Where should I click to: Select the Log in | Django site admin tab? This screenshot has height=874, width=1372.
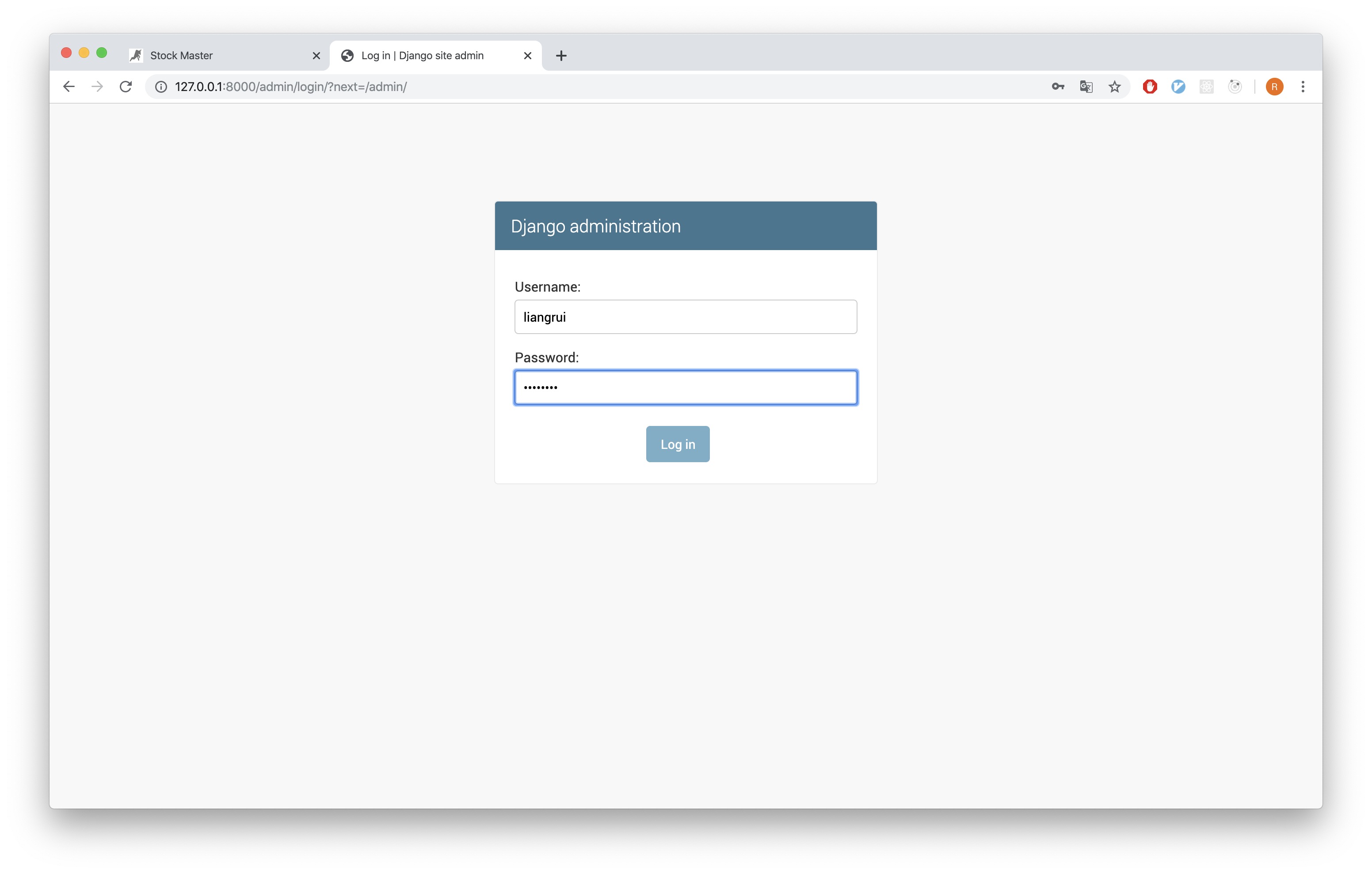click(x=436, y=55)
